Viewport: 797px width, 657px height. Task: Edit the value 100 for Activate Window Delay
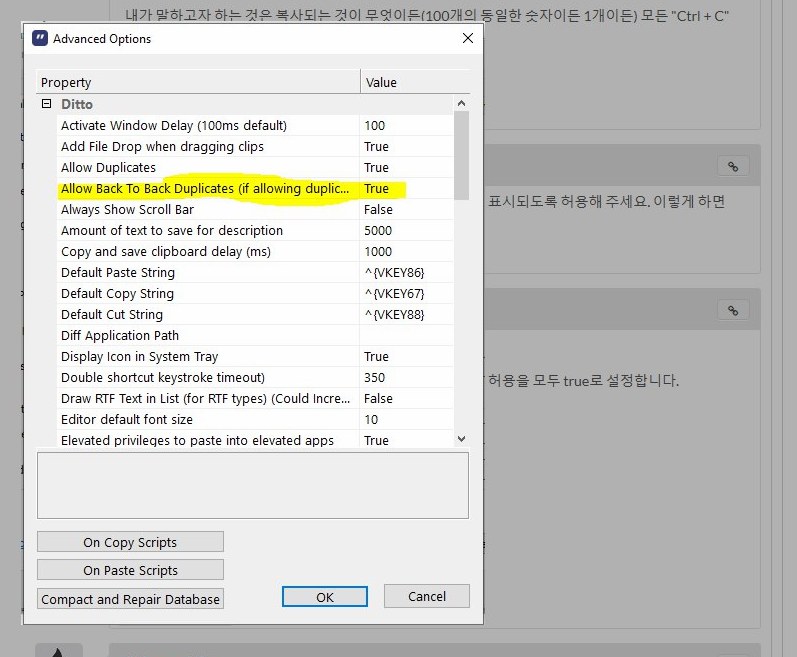406,126
